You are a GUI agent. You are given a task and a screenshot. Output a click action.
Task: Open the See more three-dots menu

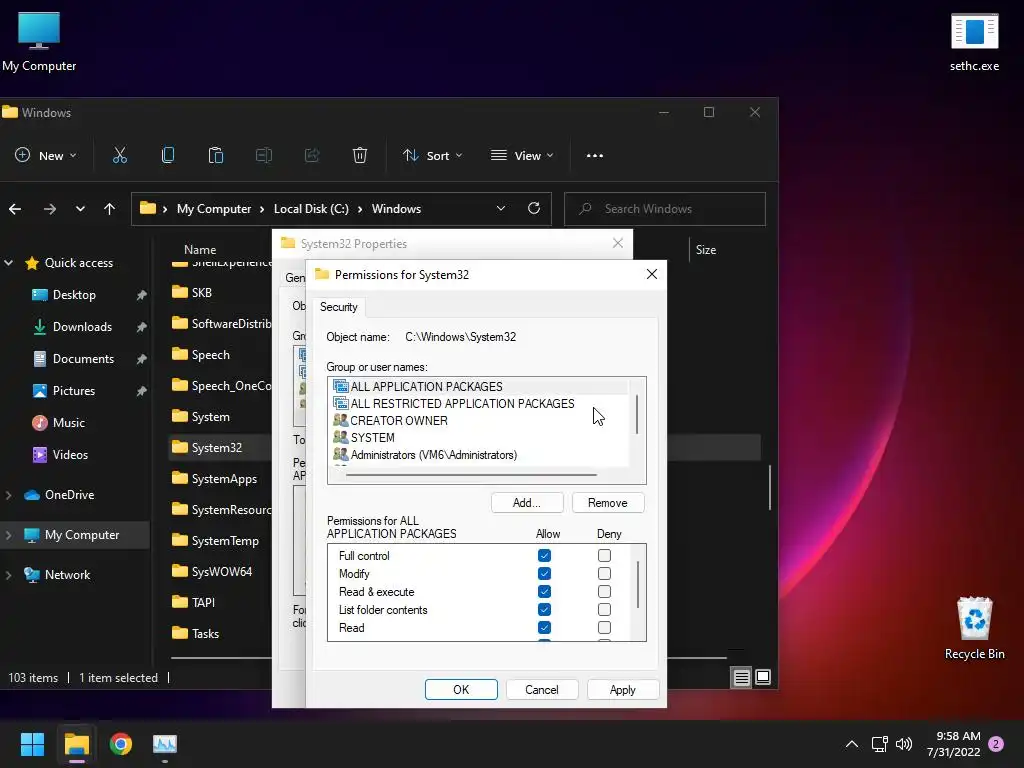coord(594,155)
